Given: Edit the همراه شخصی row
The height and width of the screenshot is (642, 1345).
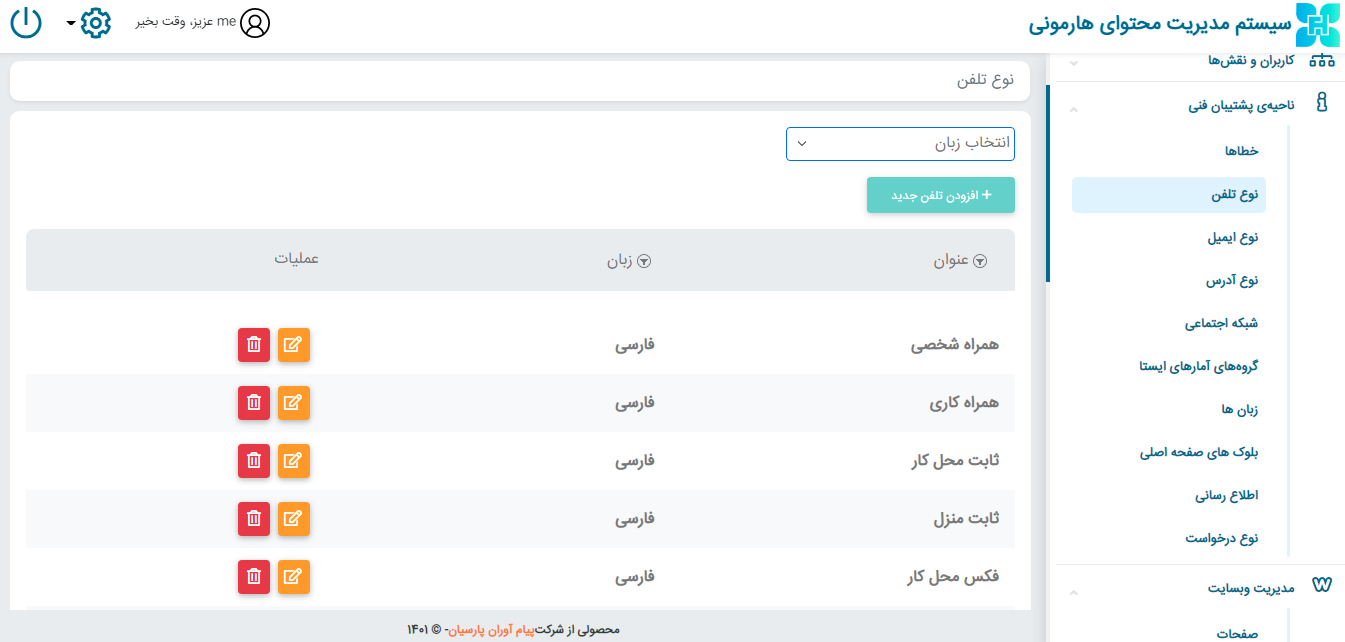Looking at the screenshot, I should [293, 345].
